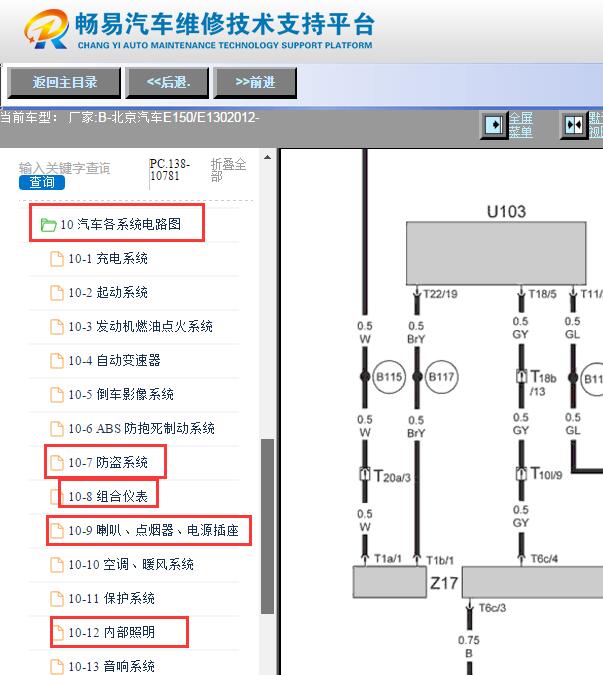Open 10-12 内部照明 entry
Screen dimensions: 603x675
coord(111,632)
